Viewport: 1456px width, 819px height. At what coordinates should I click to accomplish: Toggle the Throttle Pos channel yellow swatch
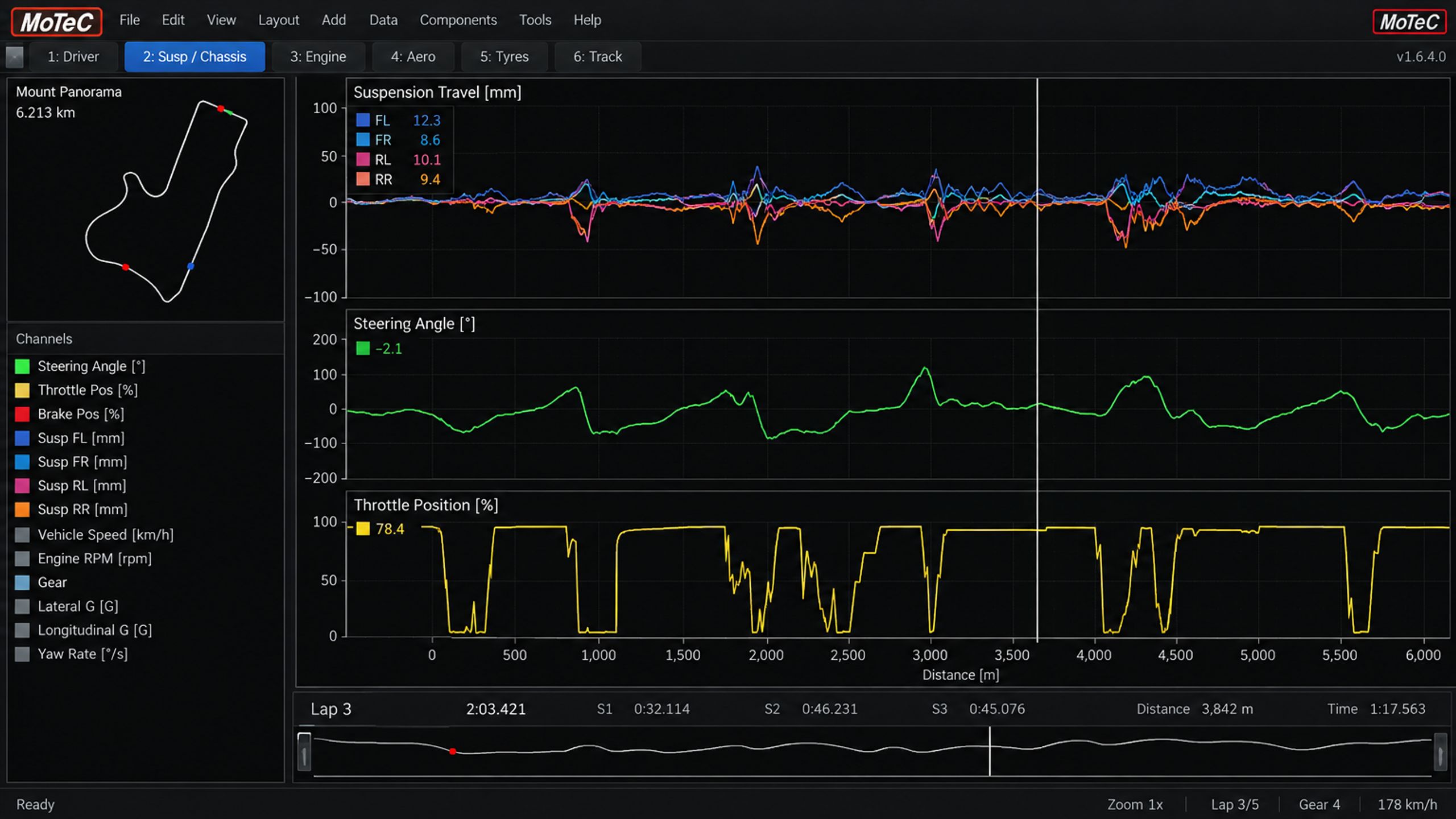point(22,390)
